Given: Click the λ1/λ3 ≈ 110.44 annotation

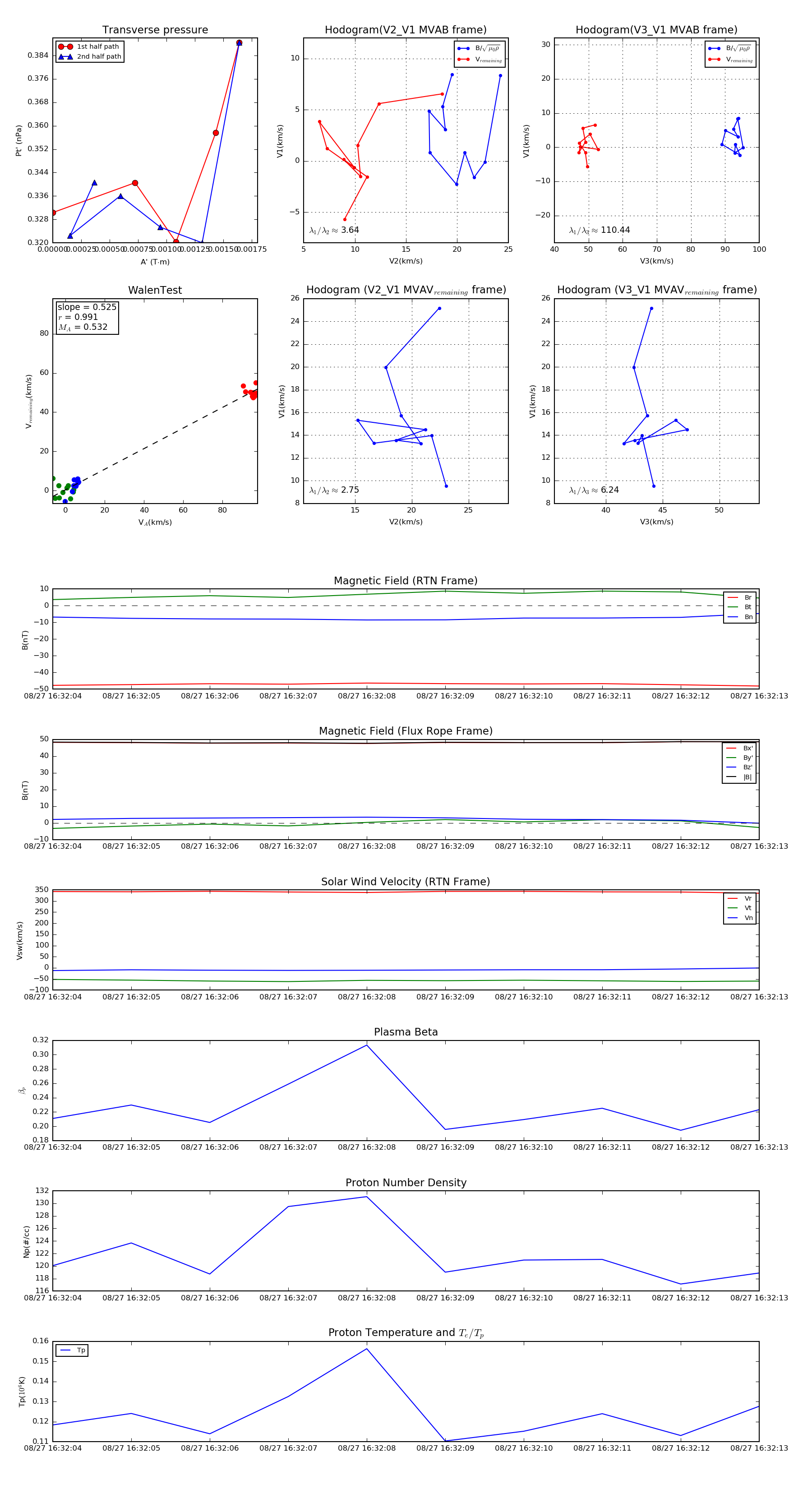Looking at the screenshot, I should (x=600, y=230).
